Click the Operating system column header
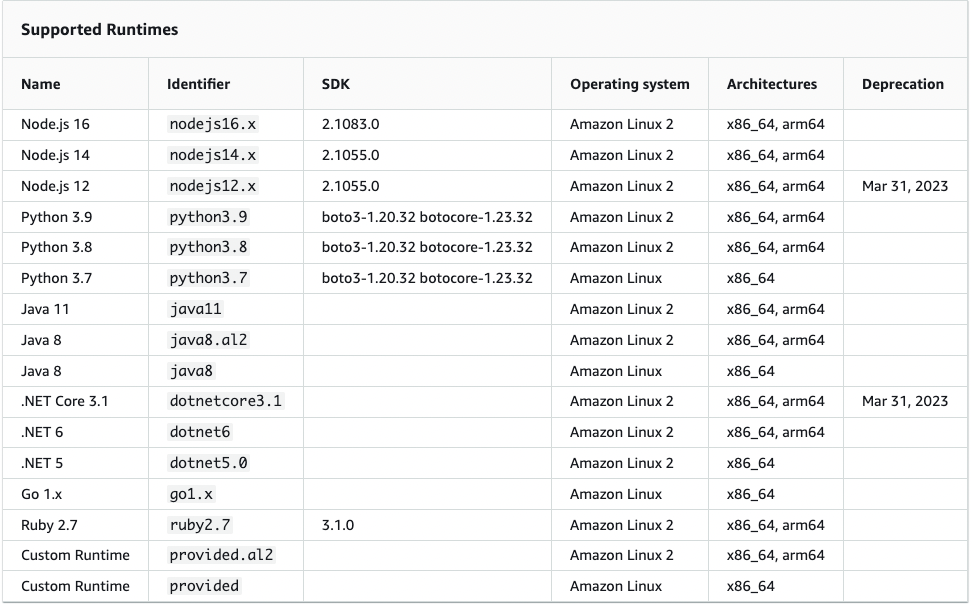Viewport: 971px width, 604px height. (629, 84)
